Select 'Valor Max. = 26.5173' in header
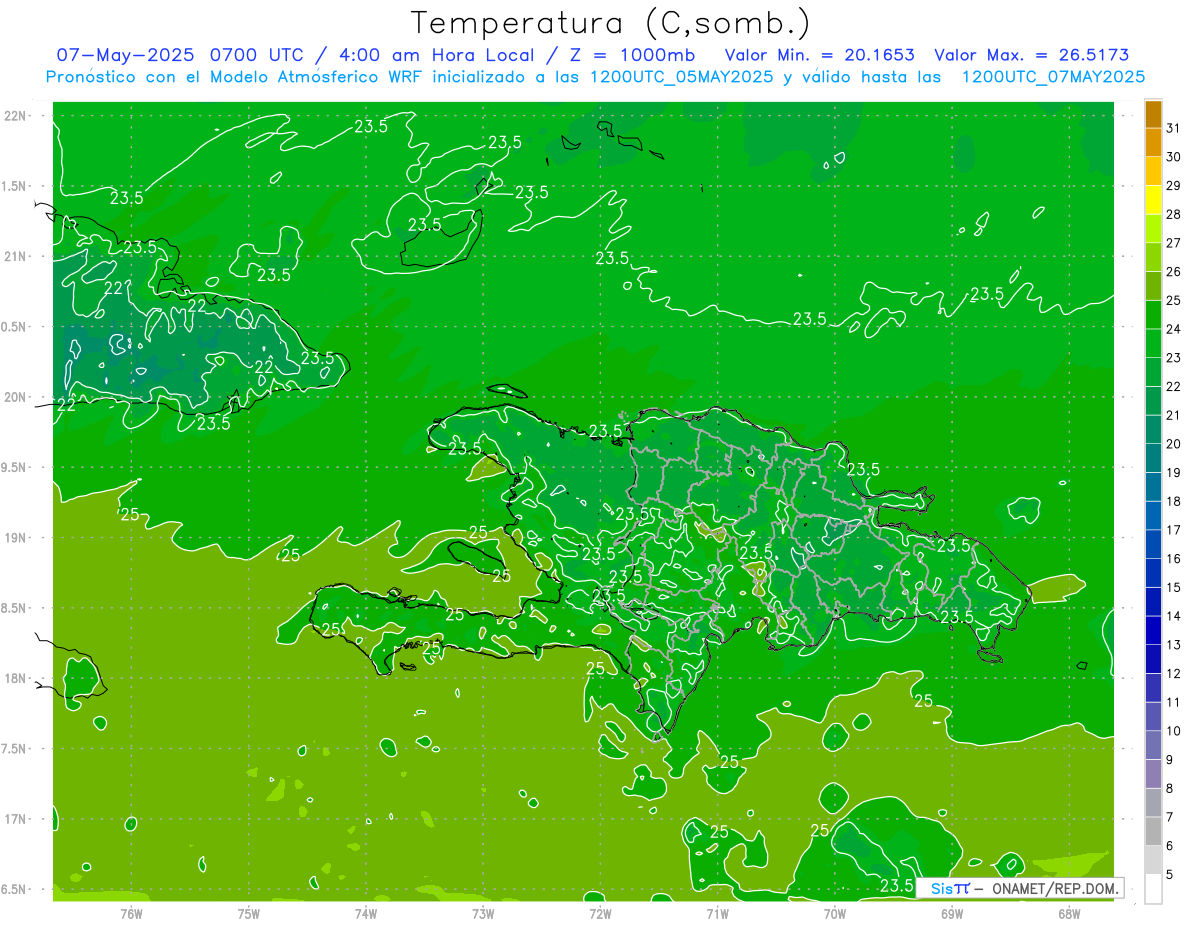Viewport: 1200px width, 927px height. click(1031, 55)
